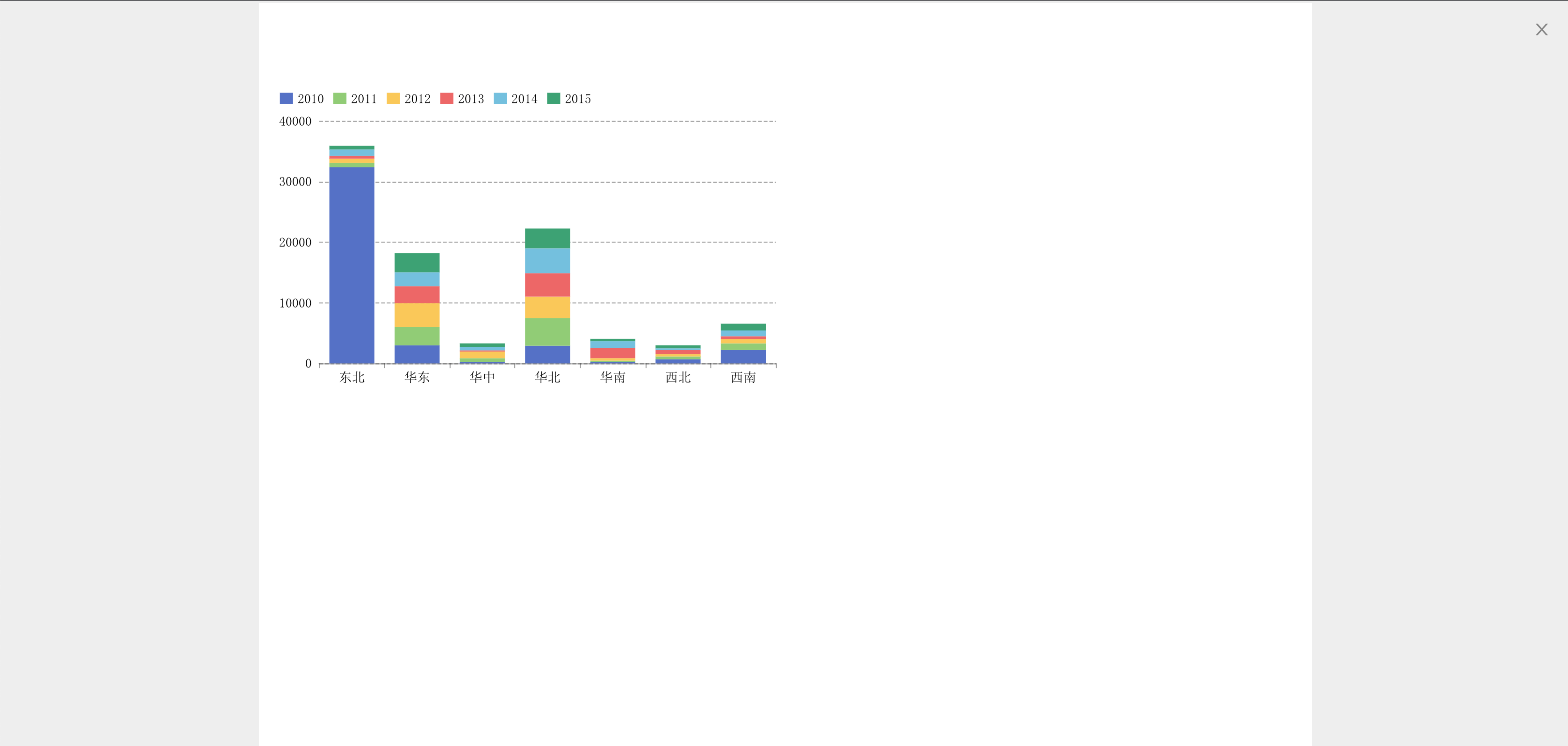
Task: Click the red 2013 segment of 华北 bar
Action: click(547, 285)
